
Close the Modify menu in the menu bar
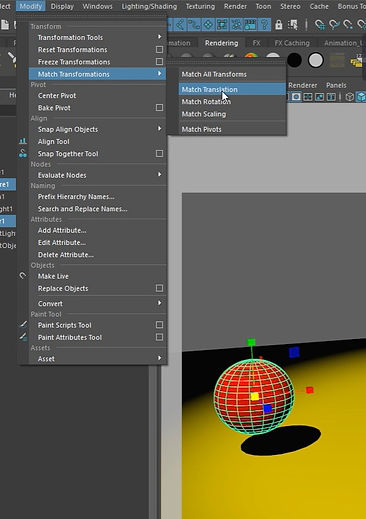click(x=31, y=6)
